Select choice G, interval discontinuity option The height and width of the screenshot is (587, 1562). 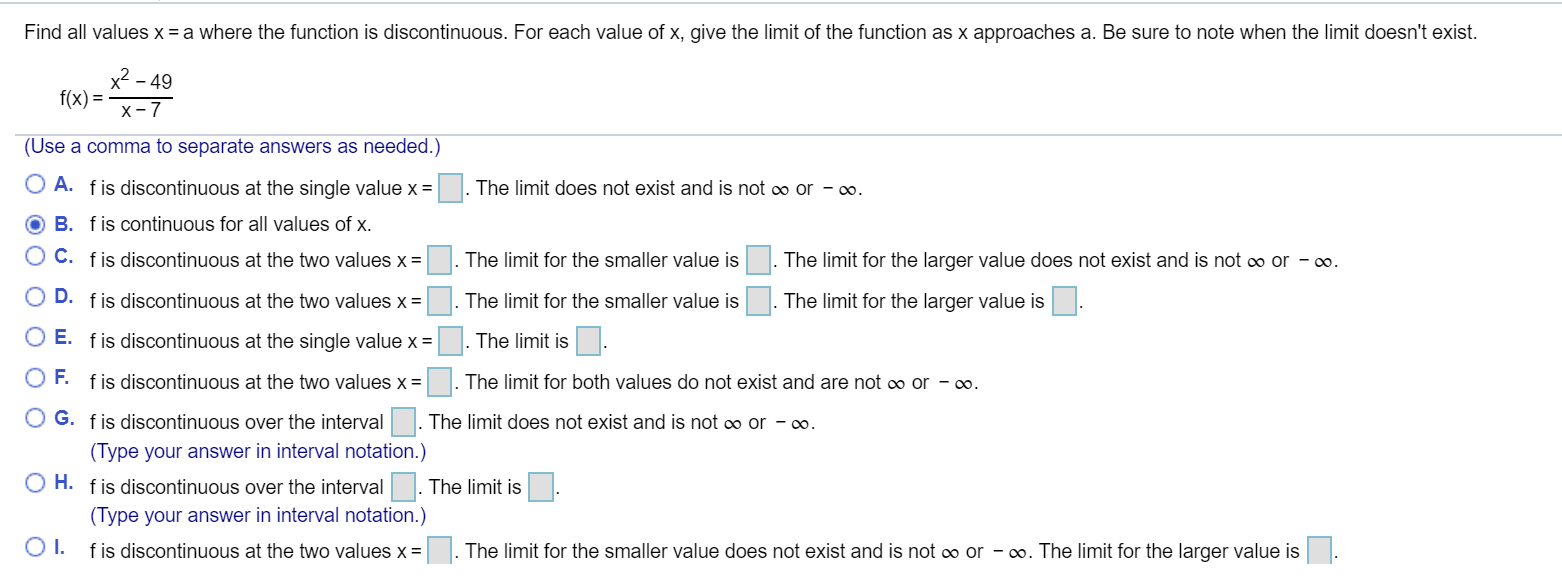pos(34,420)
